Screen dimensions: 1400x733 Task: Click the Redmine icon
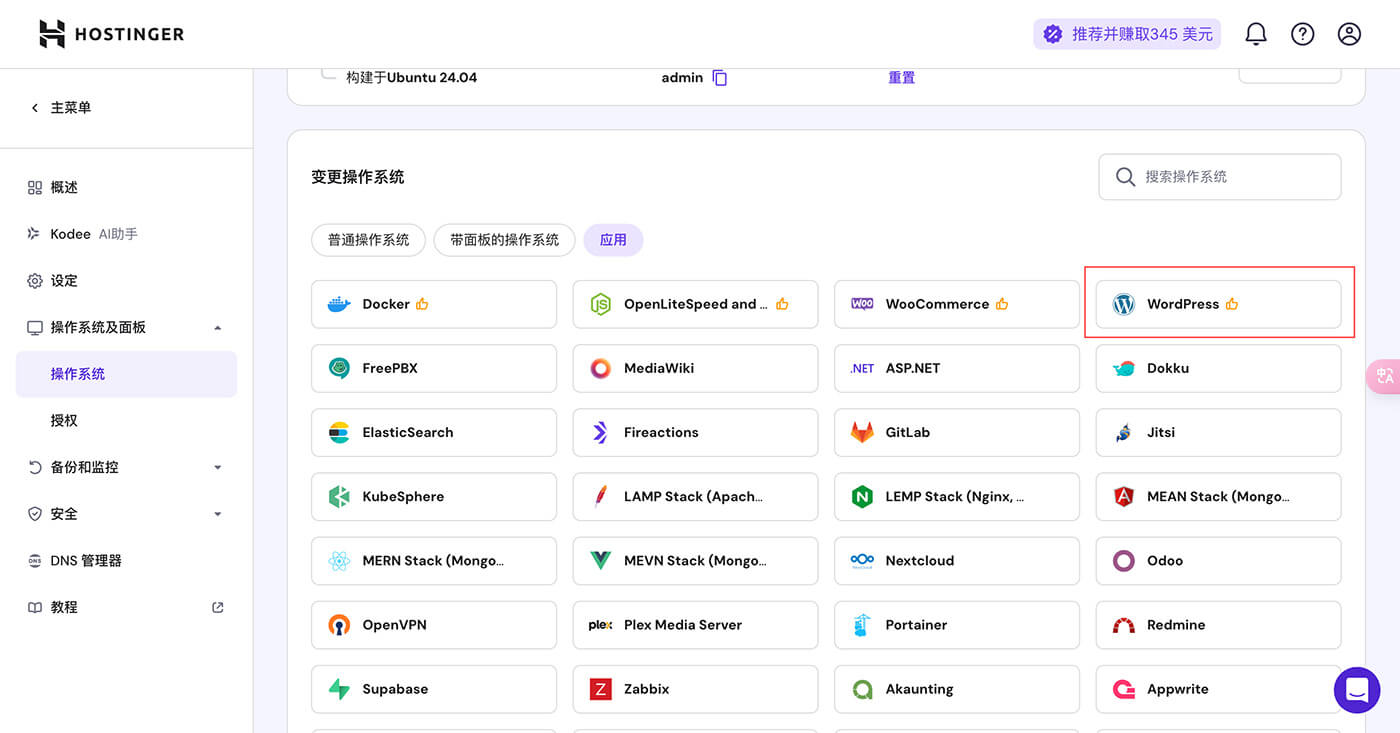(x=1123, y=625)
